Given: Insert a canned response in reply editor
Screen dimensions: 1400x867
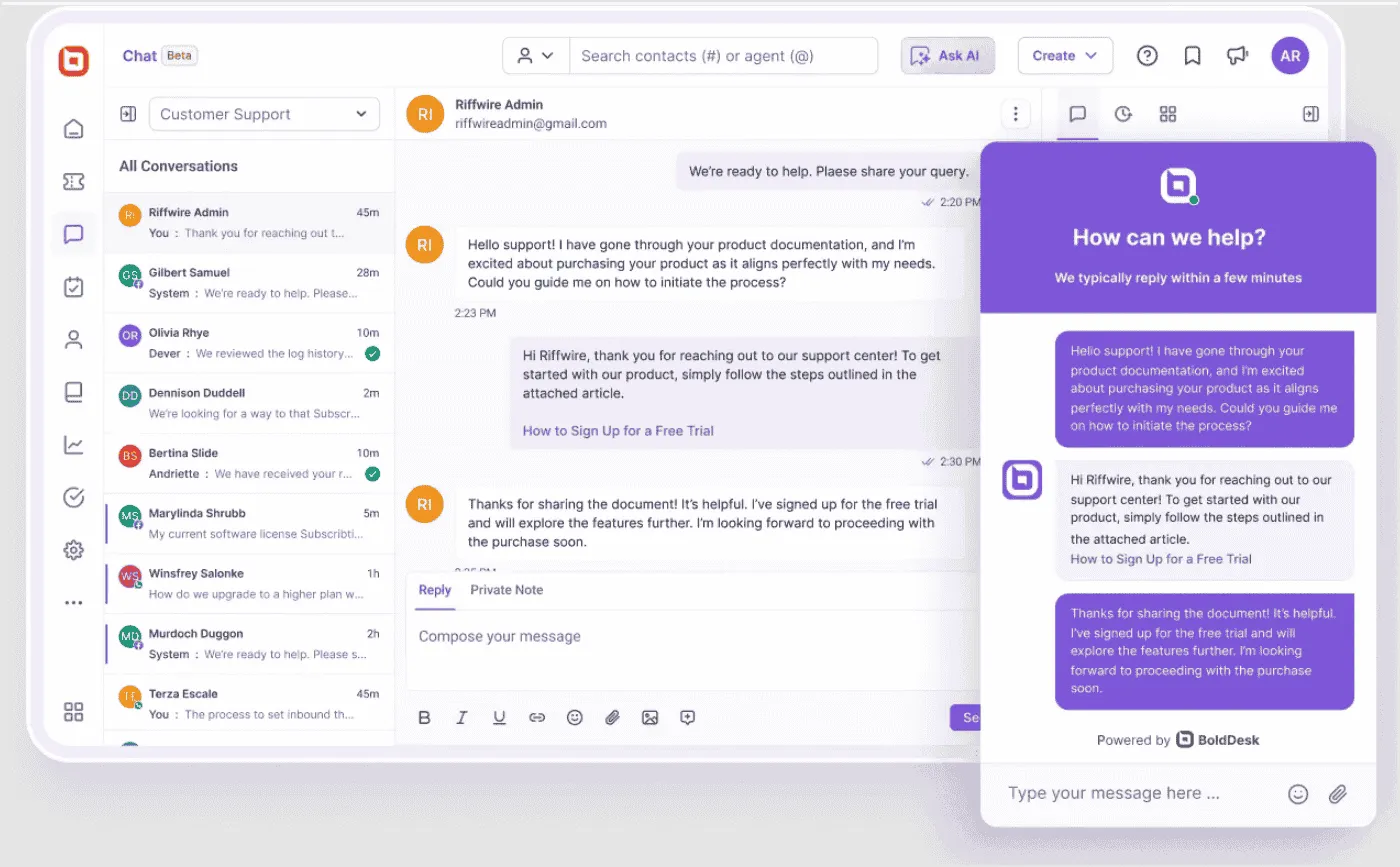Looking at the screenshot, I should 687,717.
